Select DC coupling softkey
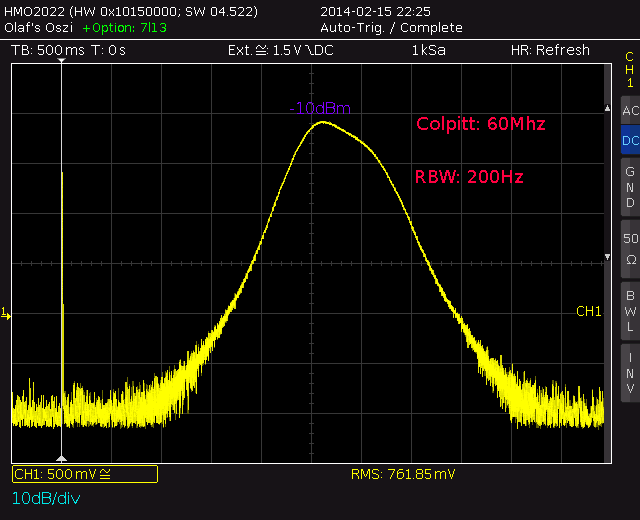This screenshot has height=520, width=640. pyautogui.click(x=630, y=140)
